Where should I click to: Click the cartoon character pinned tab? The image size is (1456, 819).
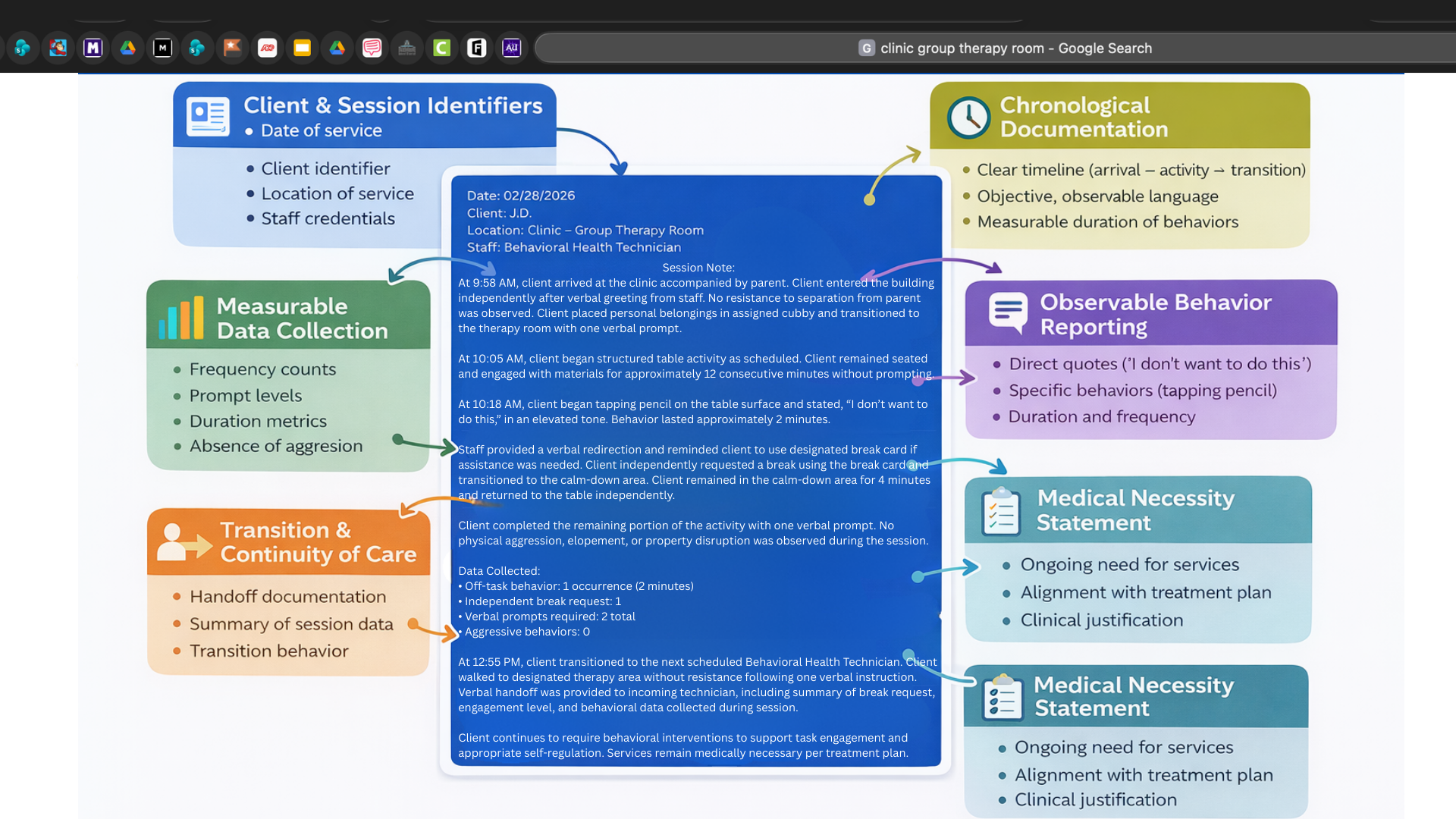pyautogui.click(x=58, y=49)
